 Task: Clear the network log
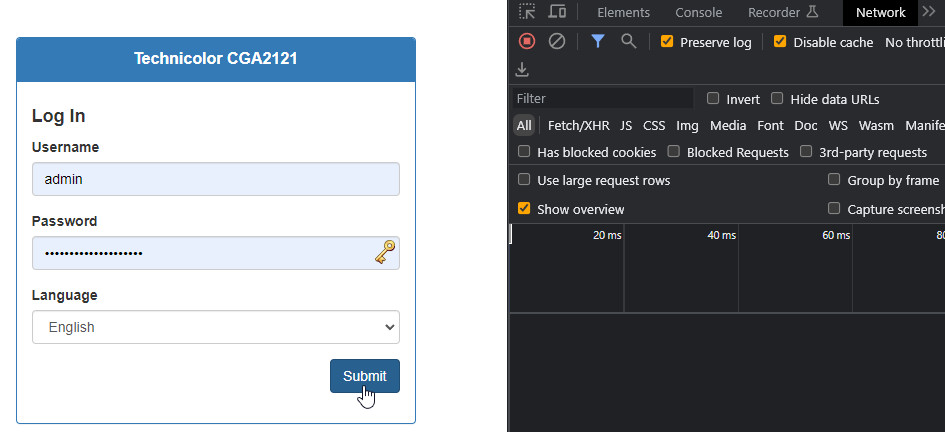point(557,41)
